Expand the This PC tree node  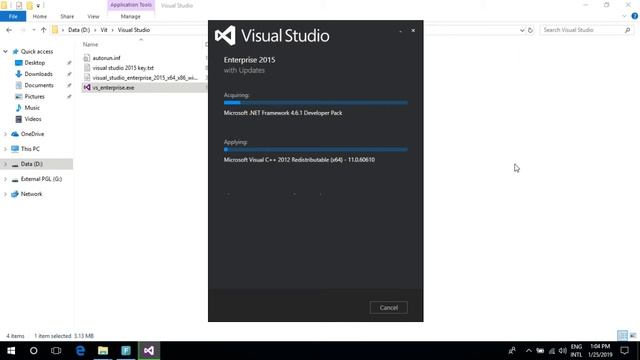click(5, 149)
